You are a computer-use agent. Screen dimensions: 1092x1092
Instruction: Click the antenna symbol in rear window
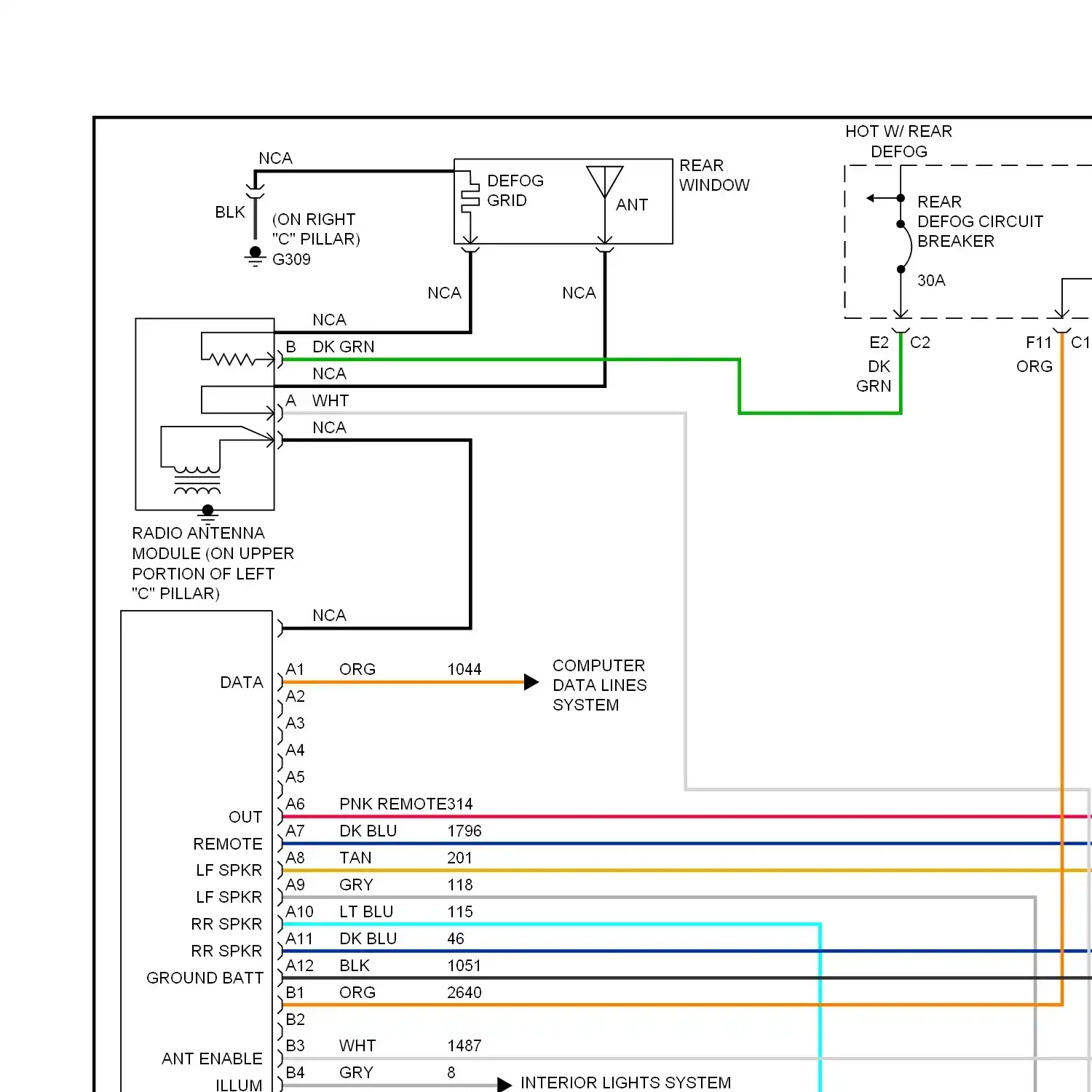[x=605, y=182]
